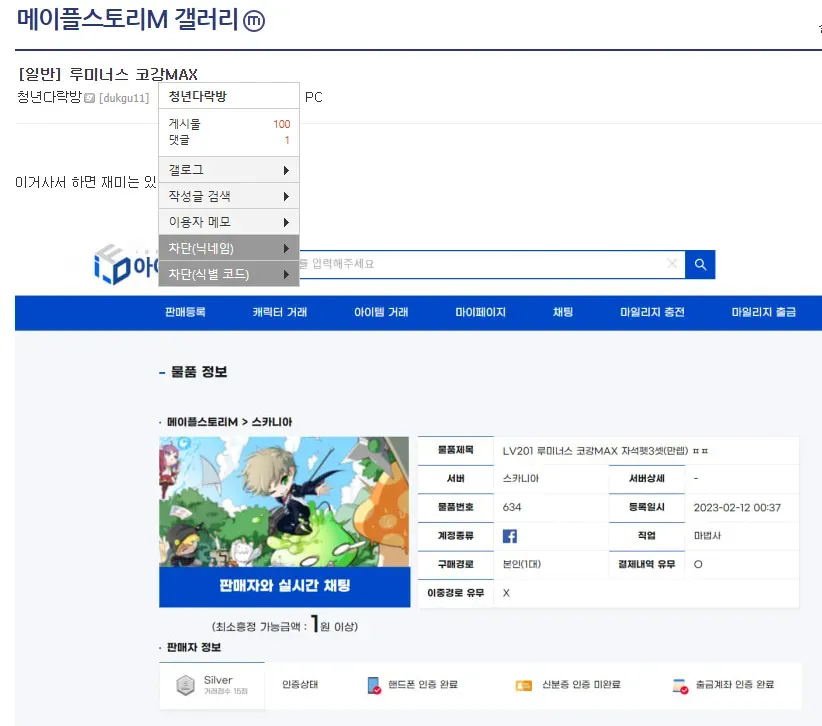The image size is (822, 726).
Task: Click the item title LV201 루미너스 코강MAX text
Action: 605,451
